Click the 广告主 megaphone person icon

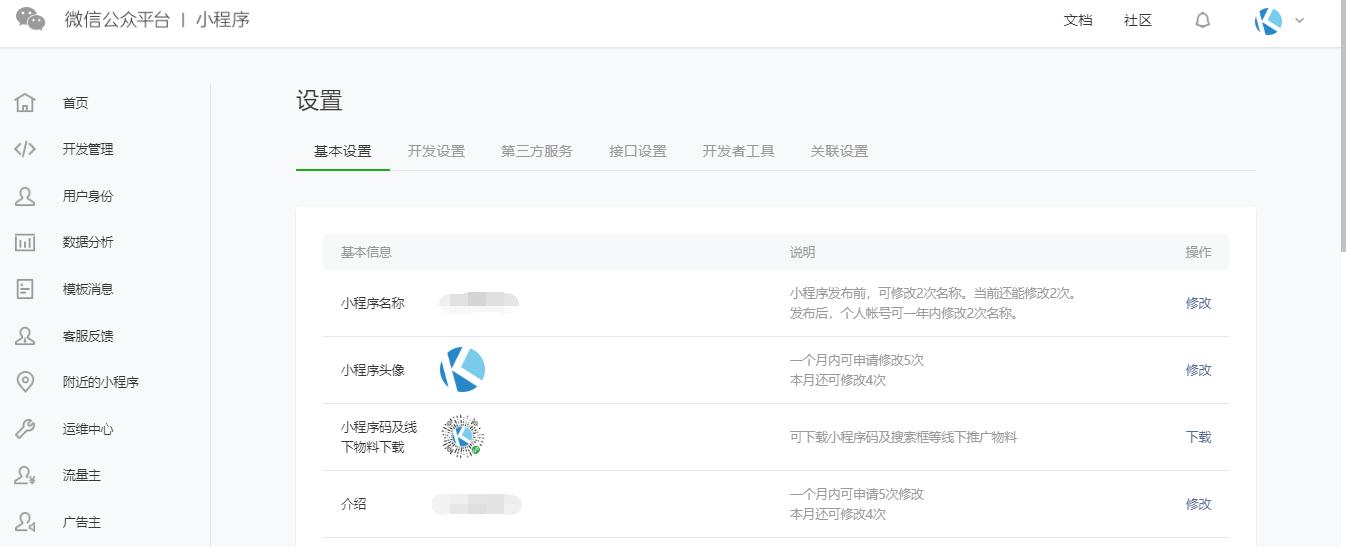tap(25, 522)
